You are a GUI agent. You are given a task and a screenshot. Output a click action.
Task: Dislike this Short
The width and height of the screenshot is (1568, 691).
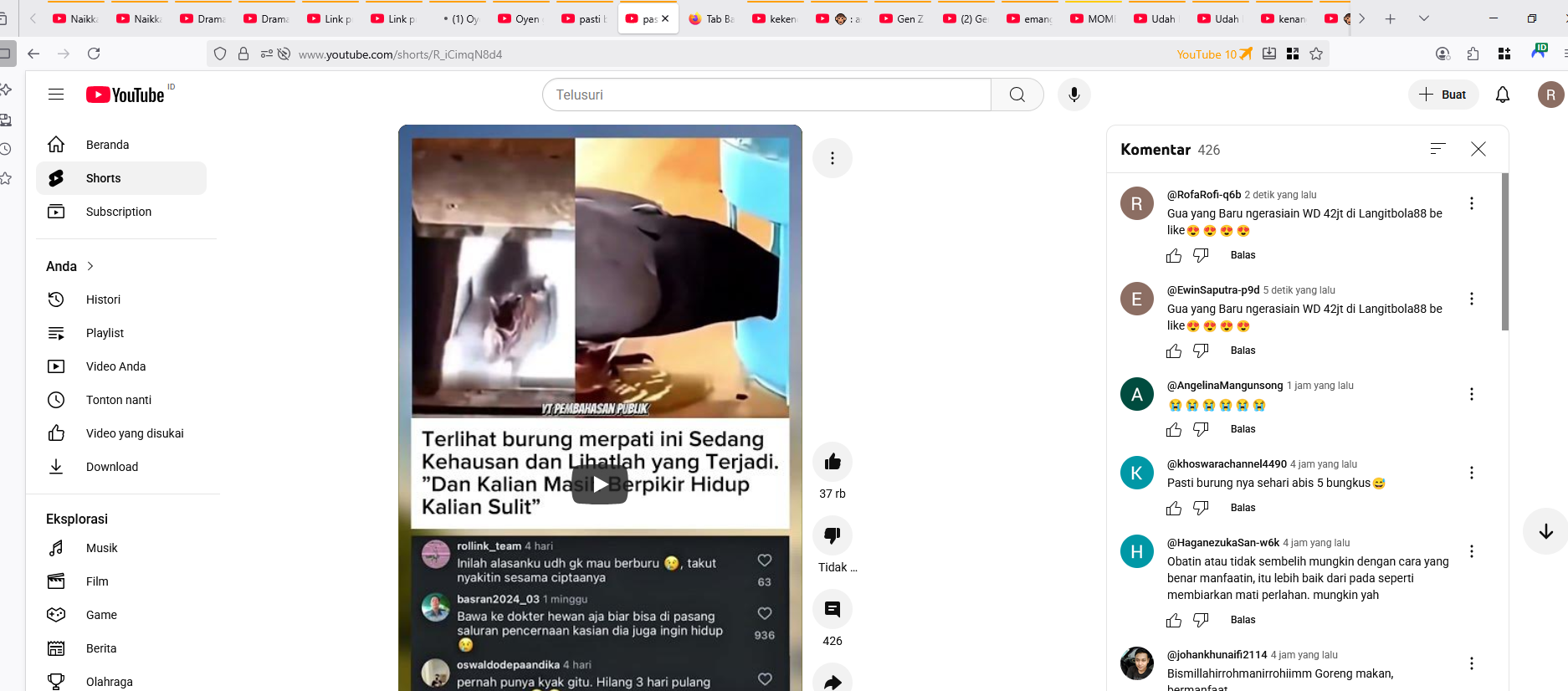click(833, 535)
